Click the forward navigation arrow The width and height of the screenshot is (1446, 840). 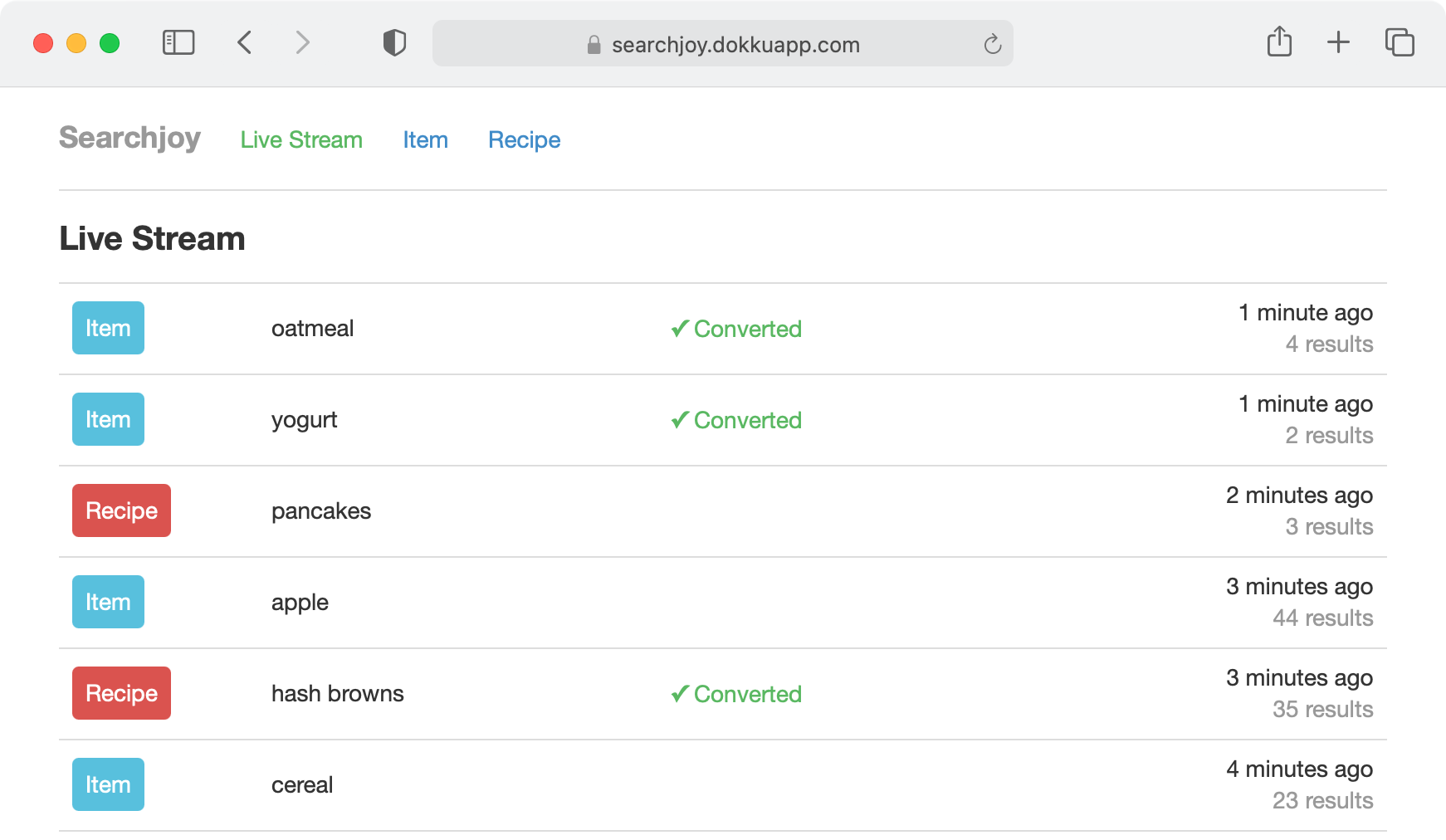[301, 43]
